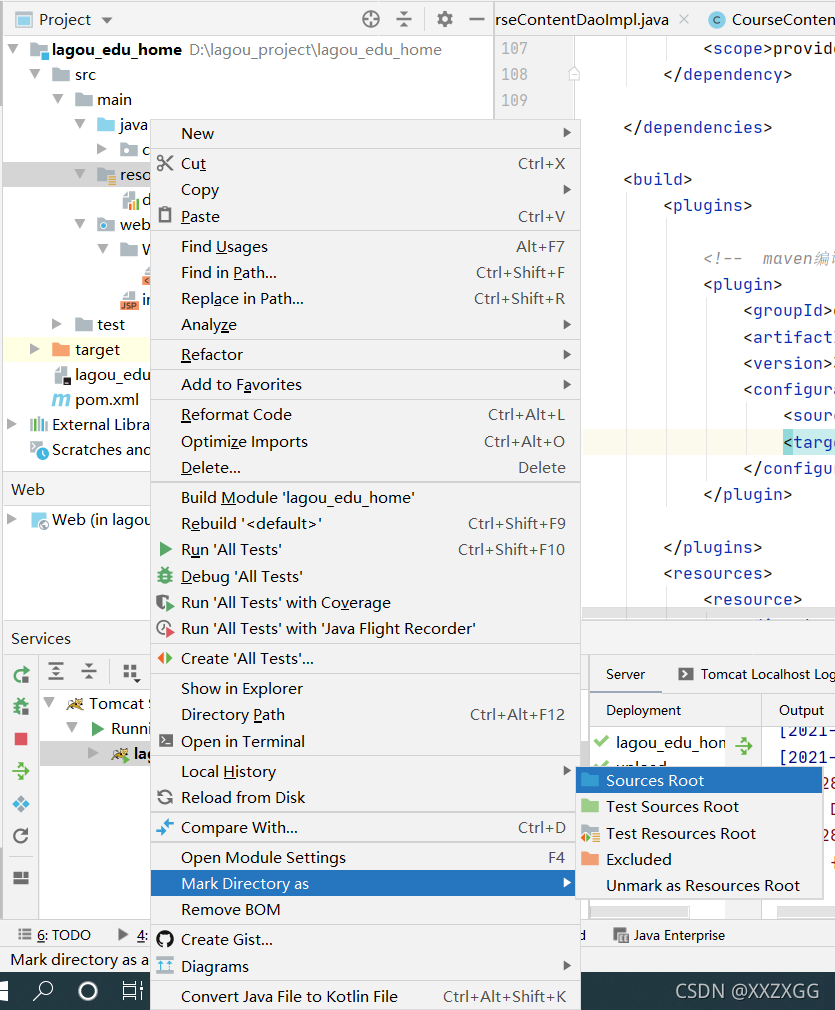
Task: Collapse the Tomcat Server node in Services
Action: 49,702
